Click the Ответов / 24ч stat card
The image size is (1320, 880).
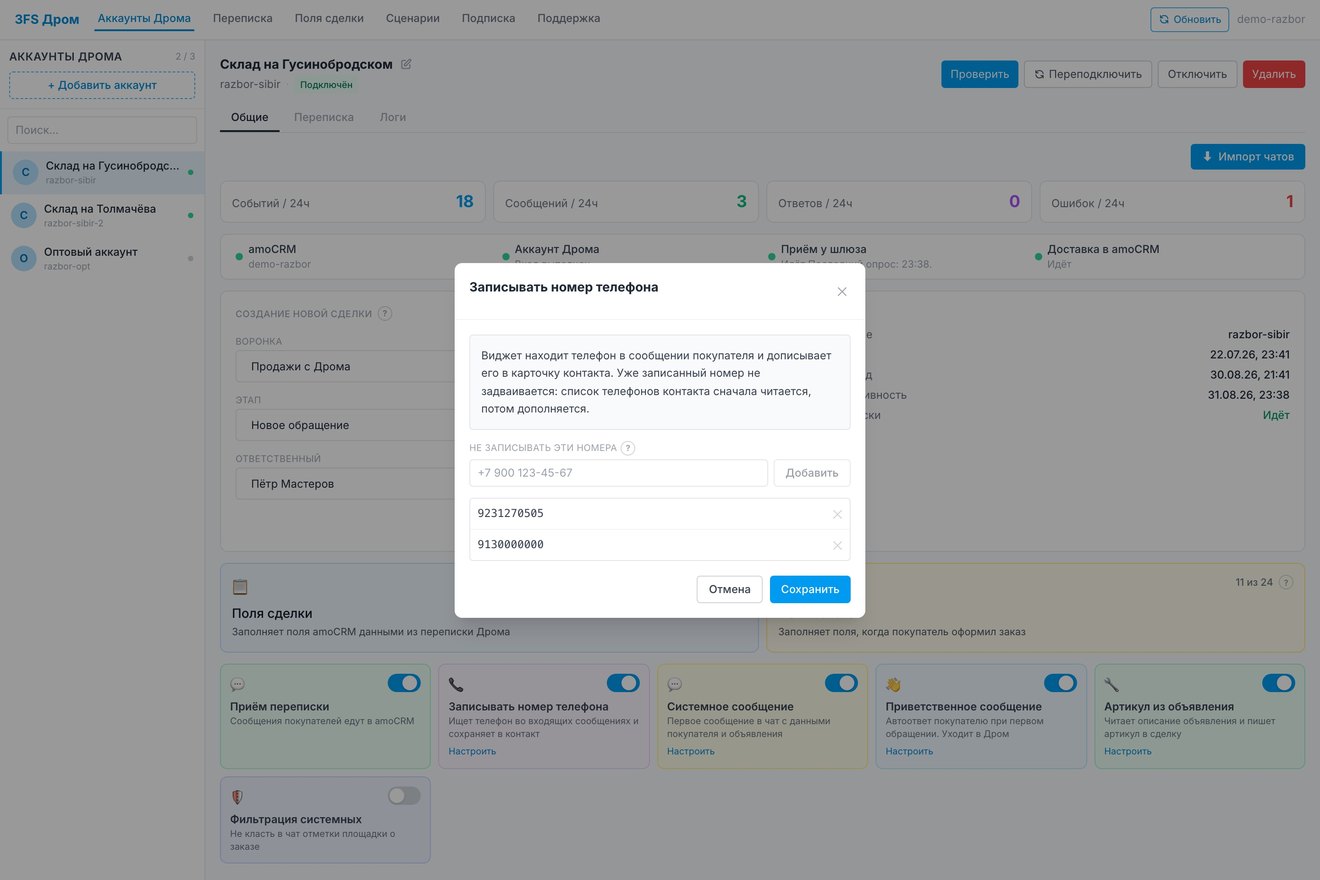pyautogui.click(x=899, y=202)
